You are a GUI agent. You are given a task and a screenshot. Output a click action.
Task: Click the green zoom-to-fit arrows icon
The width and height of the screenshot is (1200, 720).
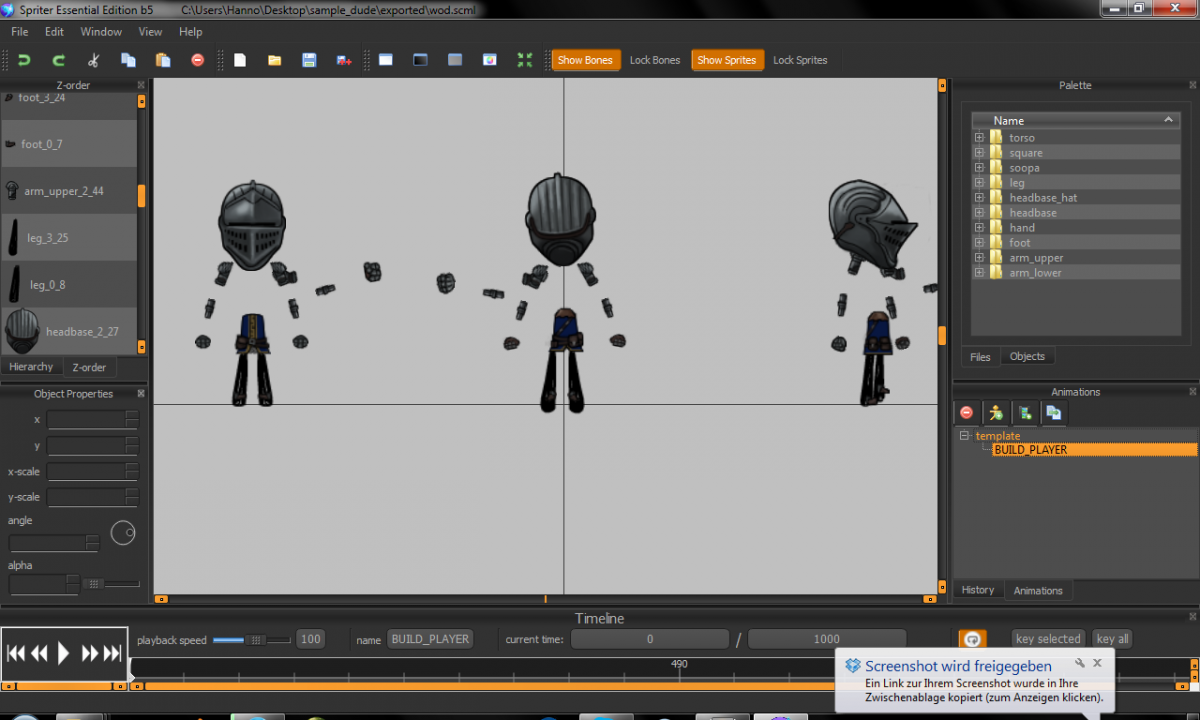tap(524, 60)
